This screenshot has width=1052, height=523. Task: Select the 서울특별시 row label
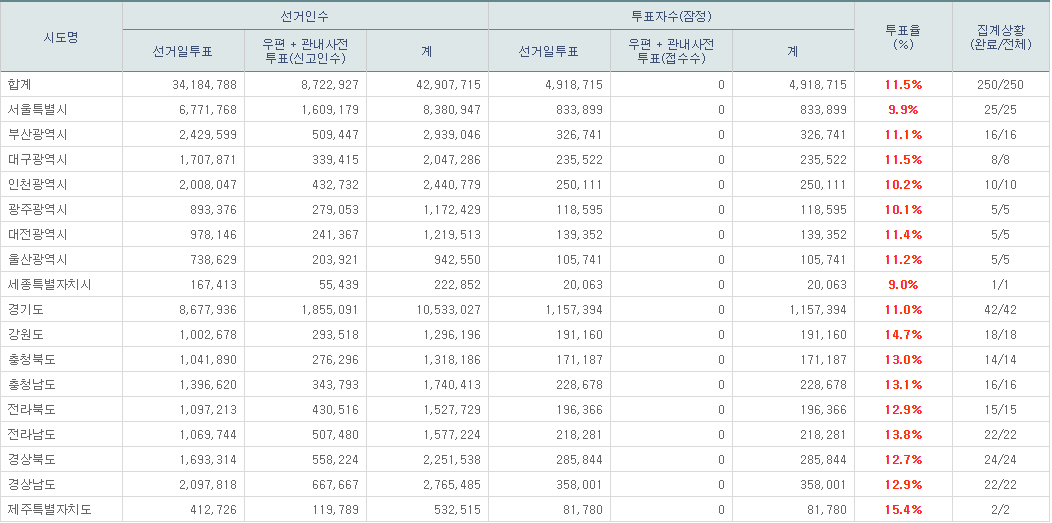pyautogui.click(x=37, y=110)
